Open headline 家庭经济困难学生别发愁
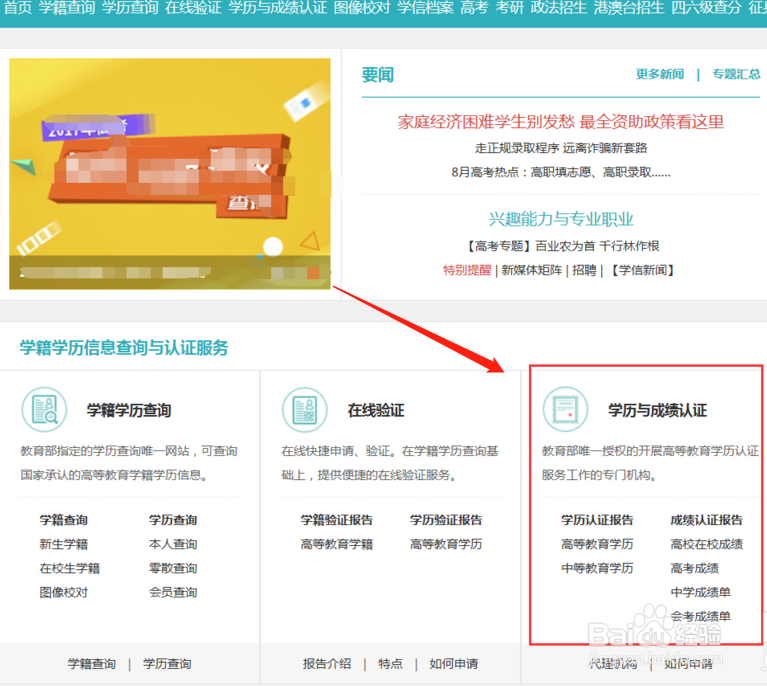 coord(561,122)
